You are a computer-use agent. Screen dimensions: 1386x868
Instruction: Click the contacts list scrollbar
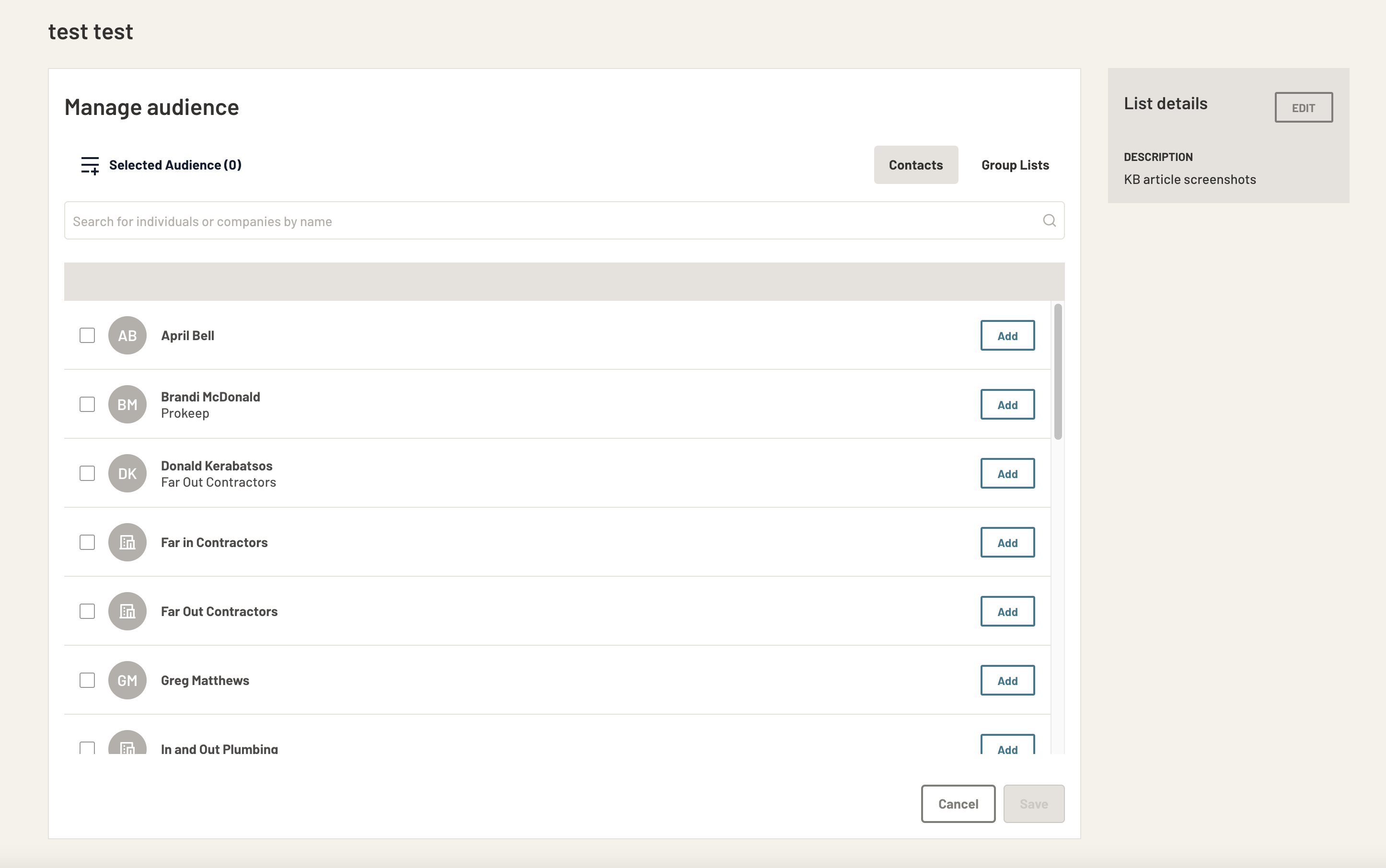pyautogui.click(x=1057, y=372)
